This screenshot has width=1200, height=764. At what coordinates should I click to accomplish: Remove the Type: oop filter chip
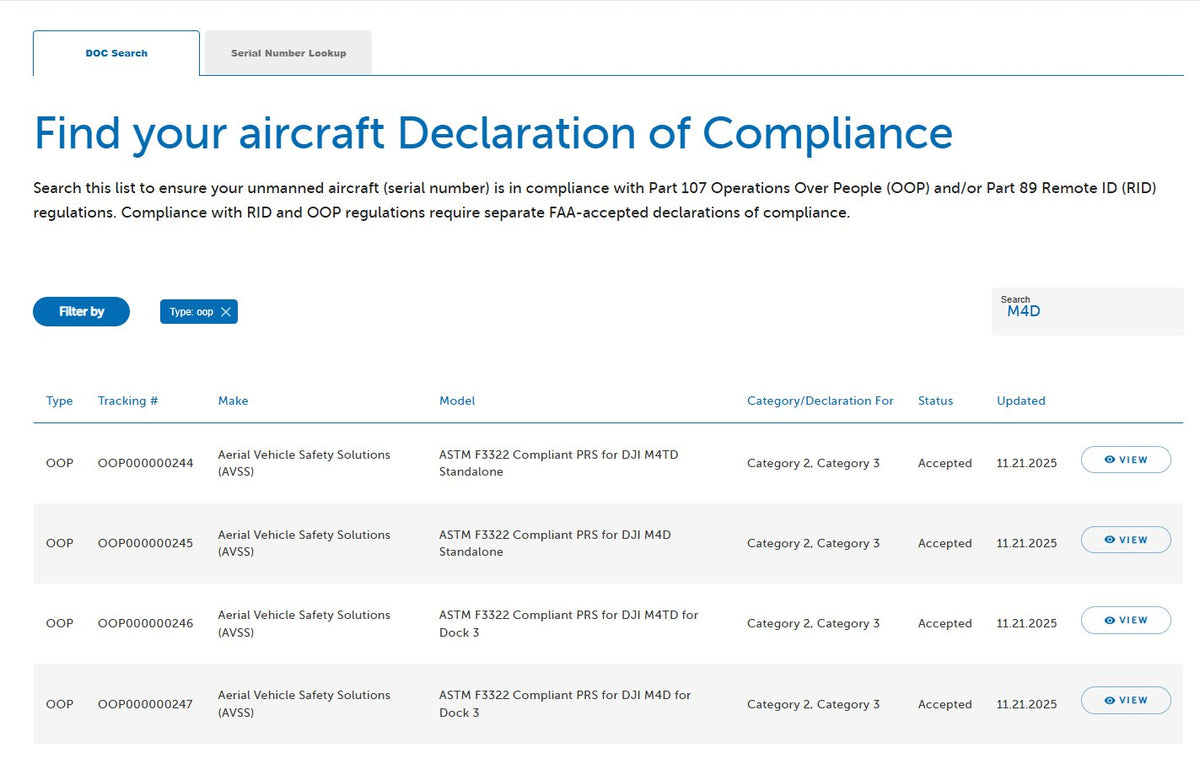tap(226, 312)
